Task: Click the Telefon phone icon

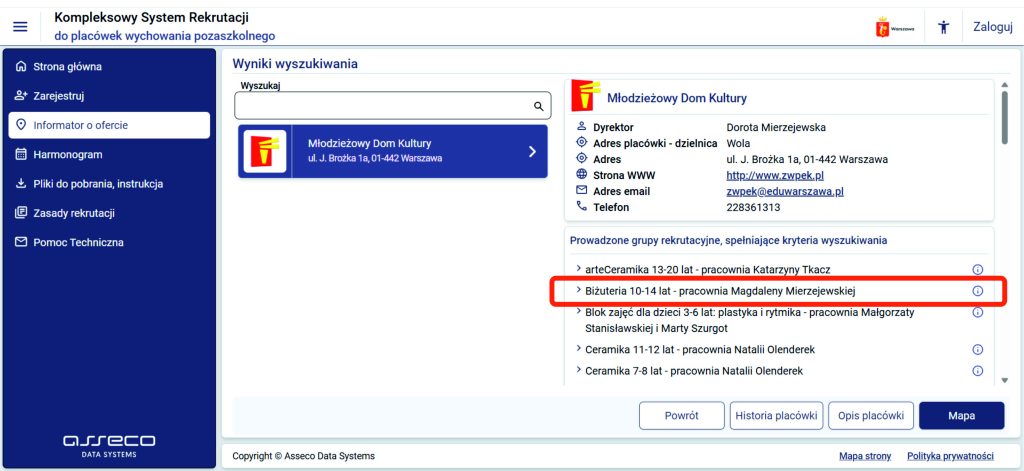Action: [582, 206]
